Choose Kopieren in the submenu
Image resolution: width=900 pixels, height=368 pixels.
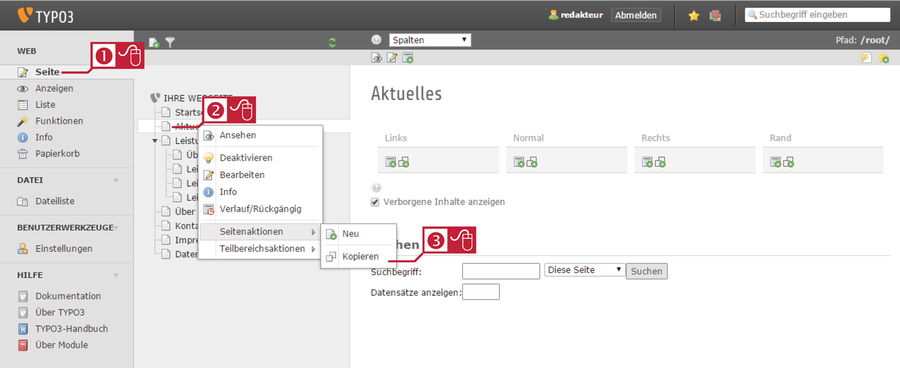[359, 257]
